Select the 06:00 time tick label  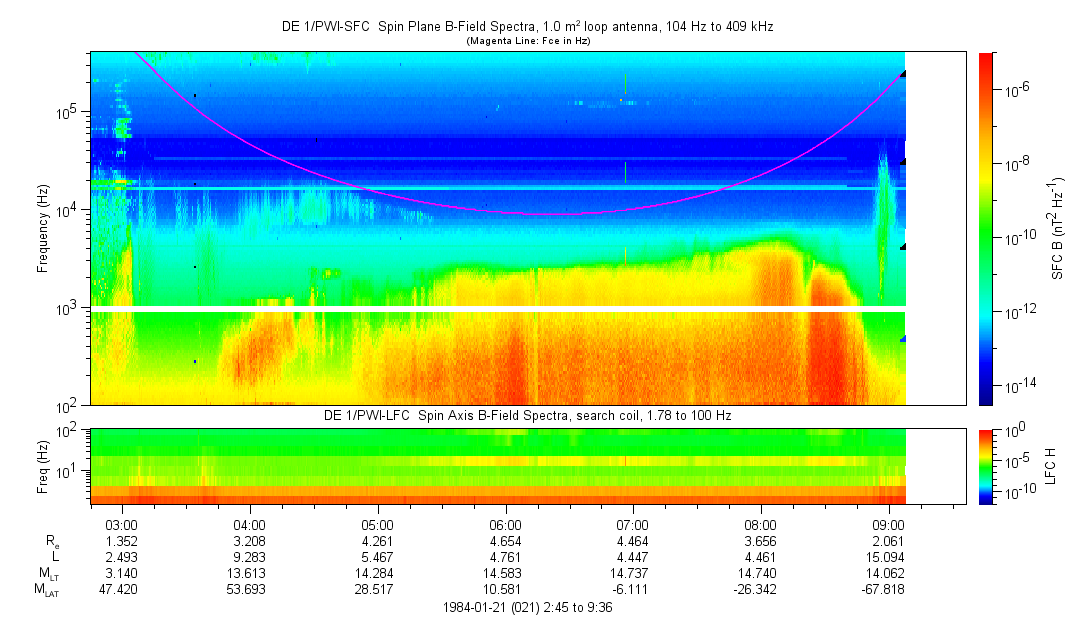click(505, 524)
